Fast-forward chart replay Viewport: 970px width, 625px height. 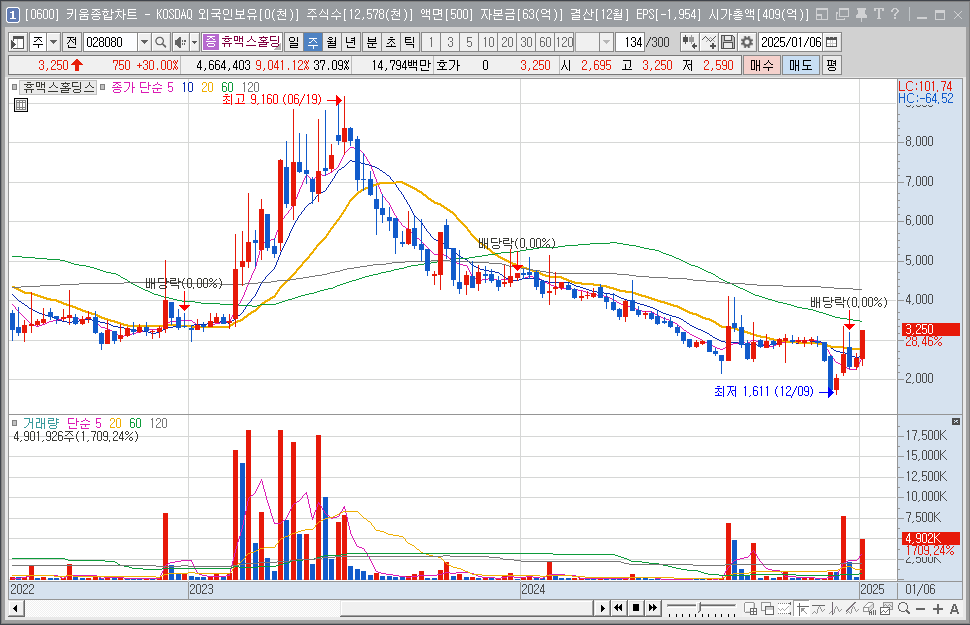pos(653,608)
